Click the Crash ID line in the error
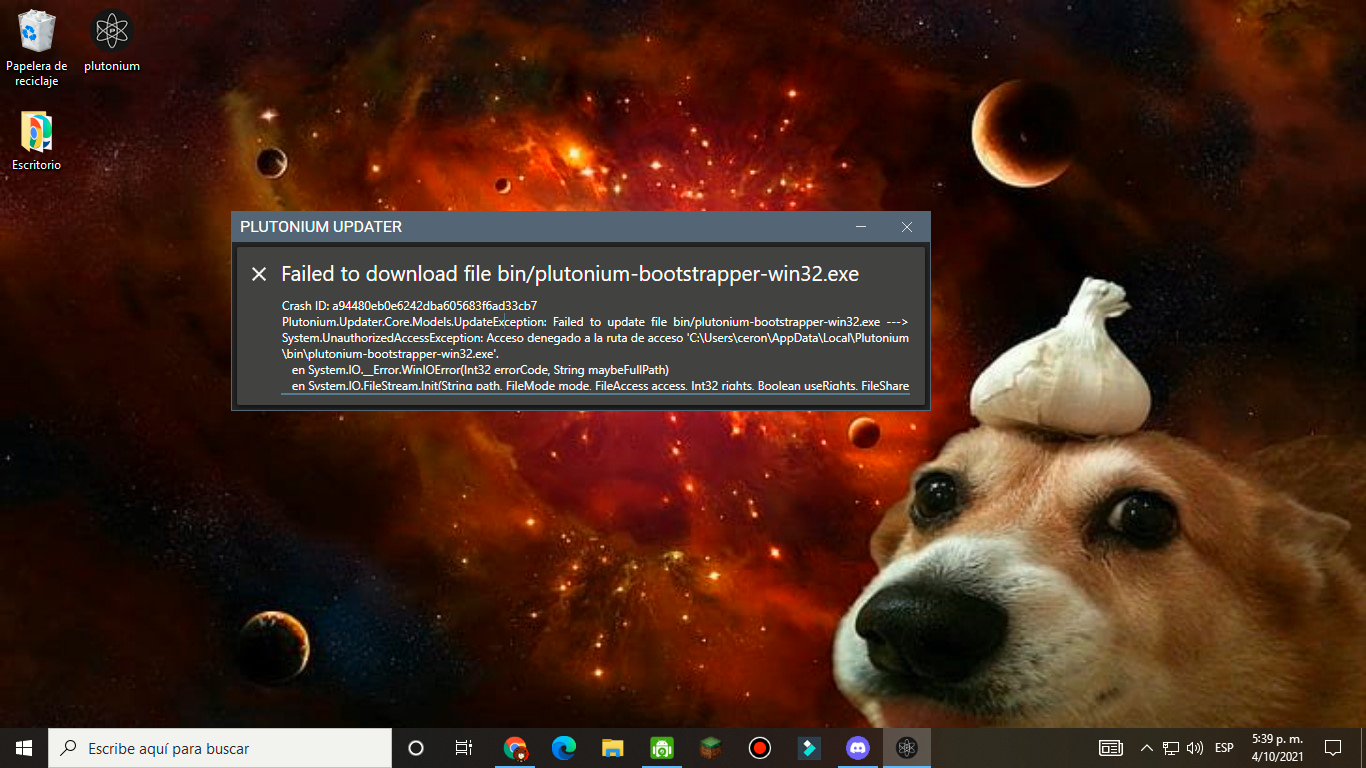 tap(410, 305)
